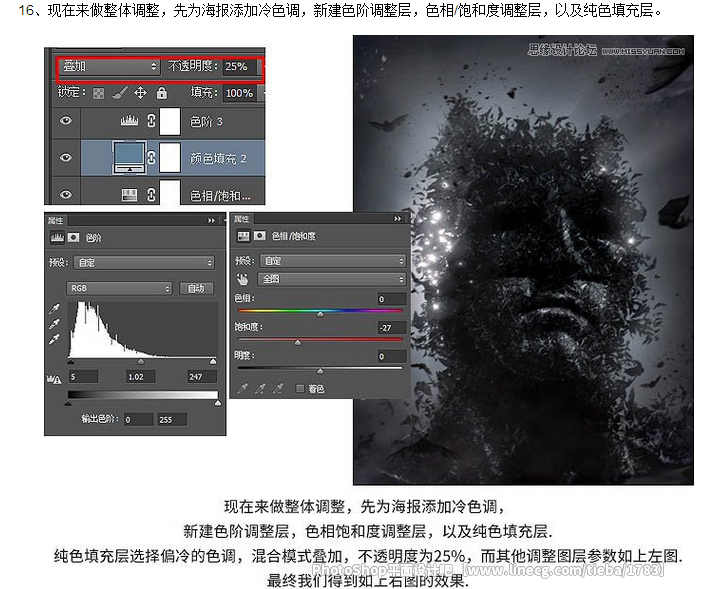Screen dimensions: 720x589
Task: Open the 预设 preset dropdown in levels panel
Action: click(144, 263)
